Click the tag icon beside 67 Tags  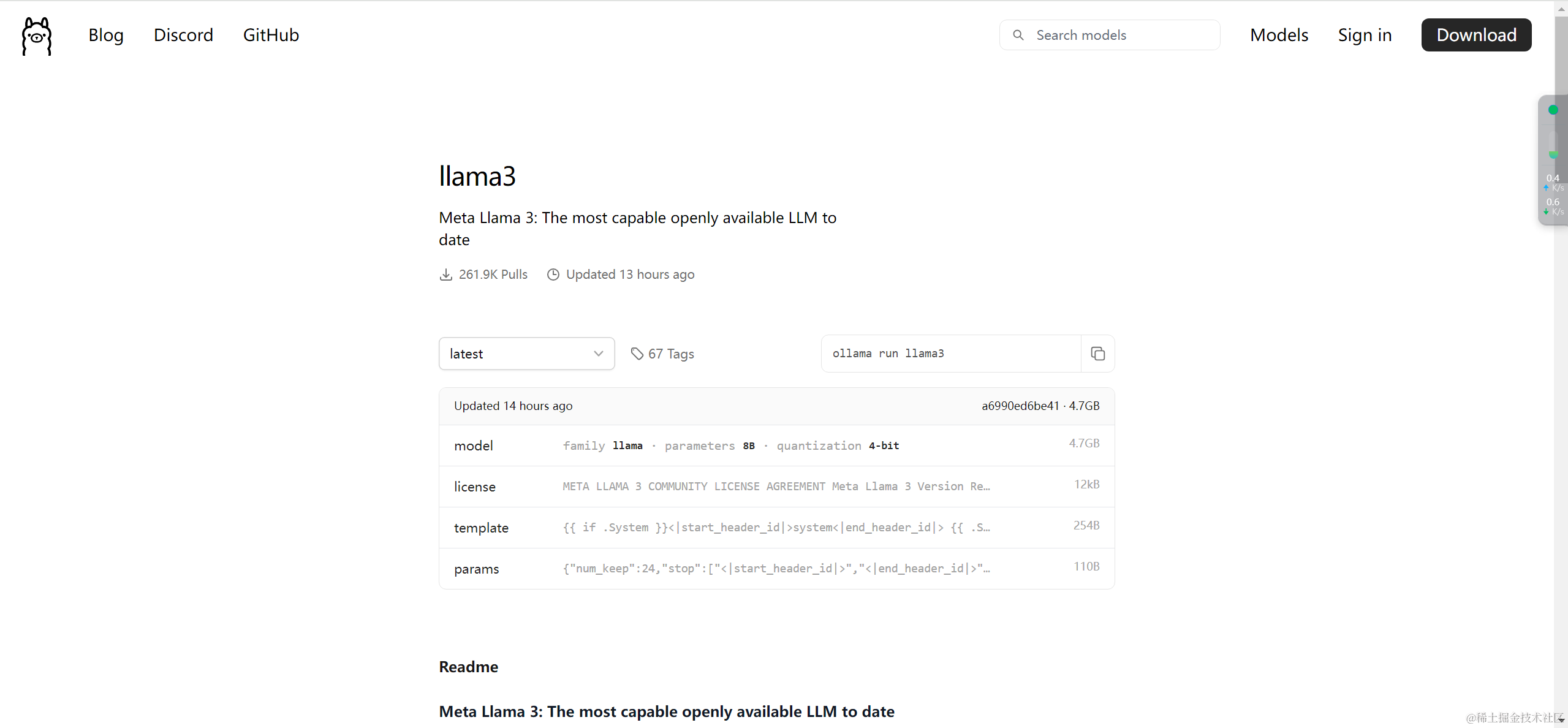pos(637,354)
